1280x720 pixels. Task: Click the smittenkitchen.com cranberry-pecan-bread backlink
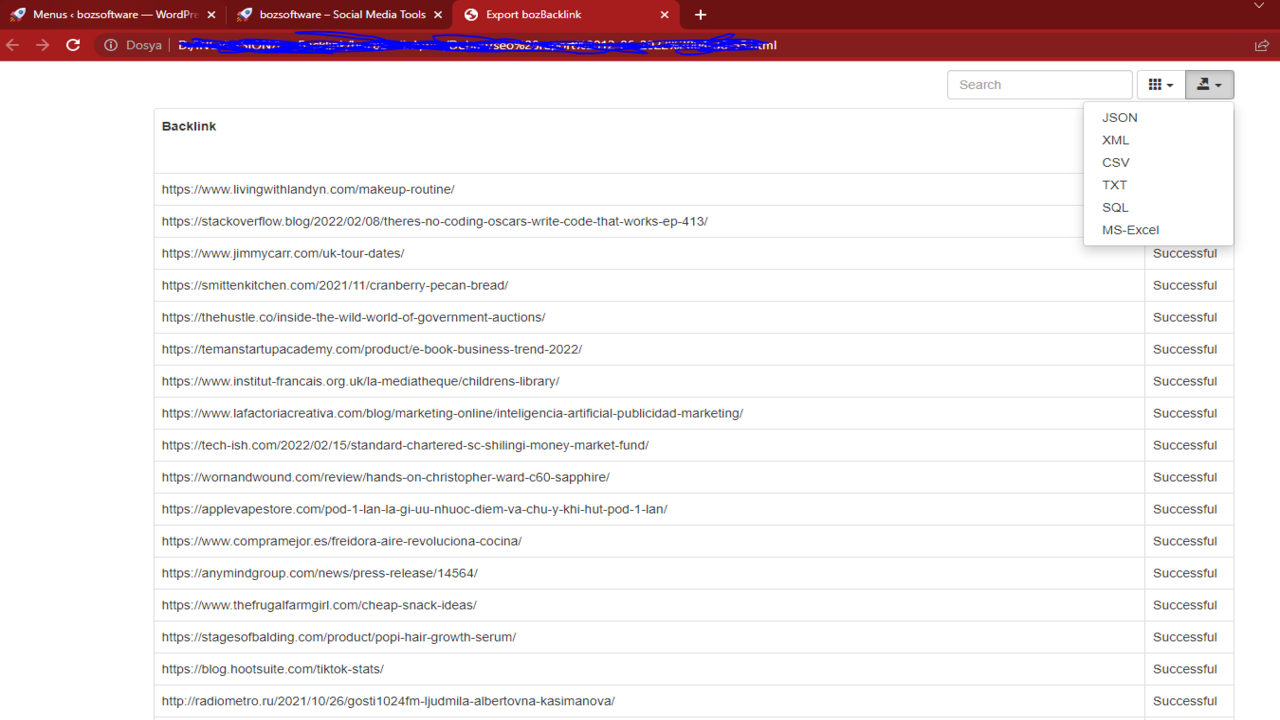(x=335, y=285)
